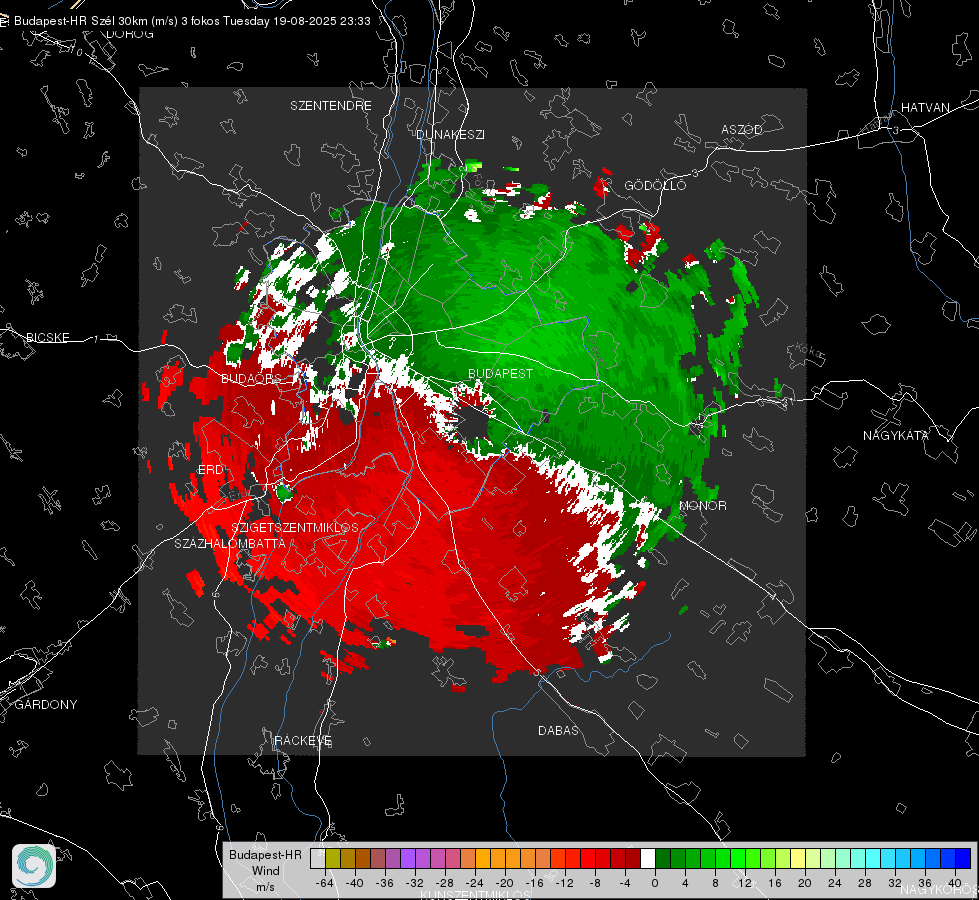Click the SZIGETSZENTMIKLOS label

coord(295,527)
